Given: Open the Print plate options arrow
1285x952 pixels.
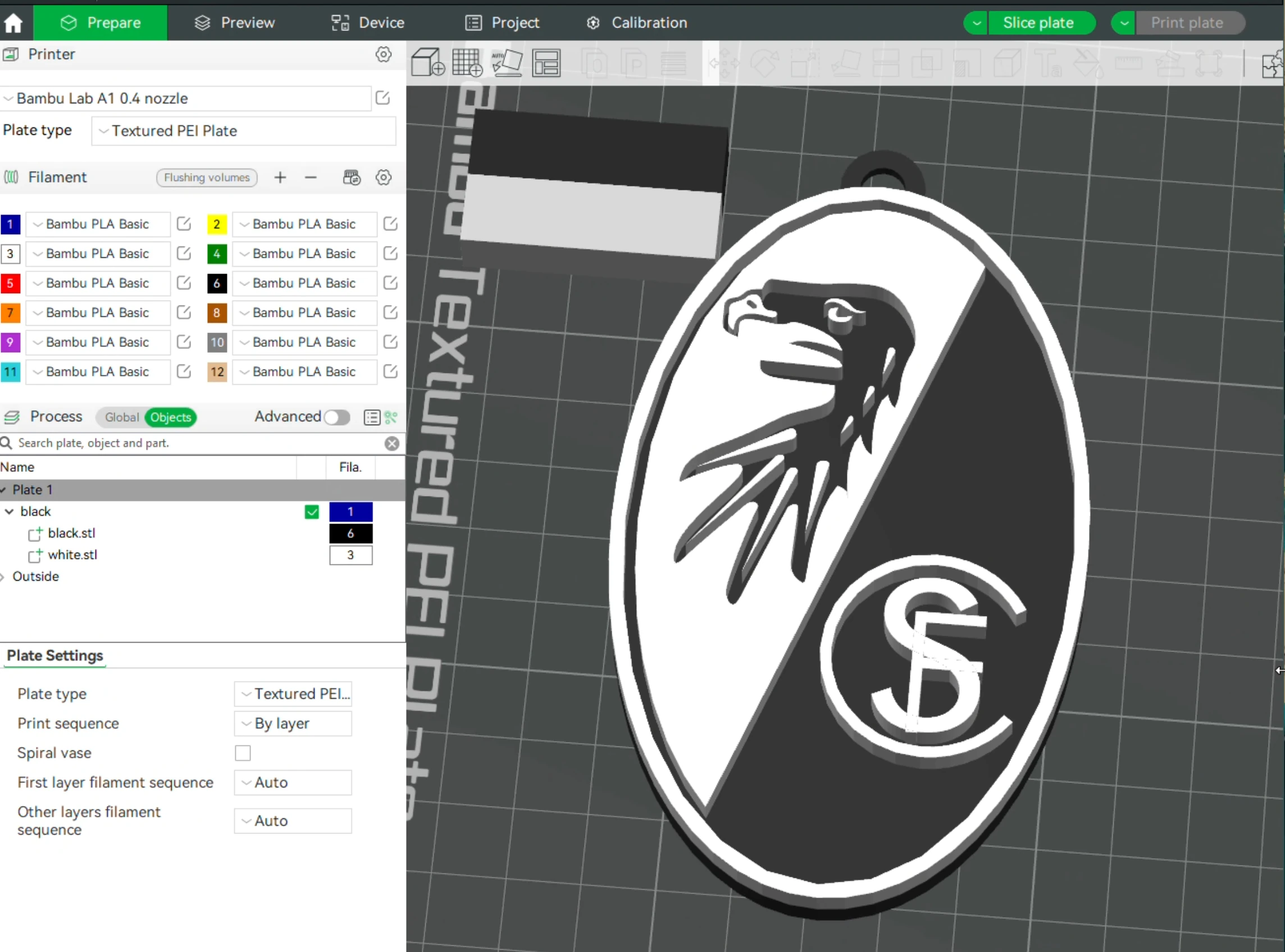Looking at the screenshot, I should click(1124, 23).
